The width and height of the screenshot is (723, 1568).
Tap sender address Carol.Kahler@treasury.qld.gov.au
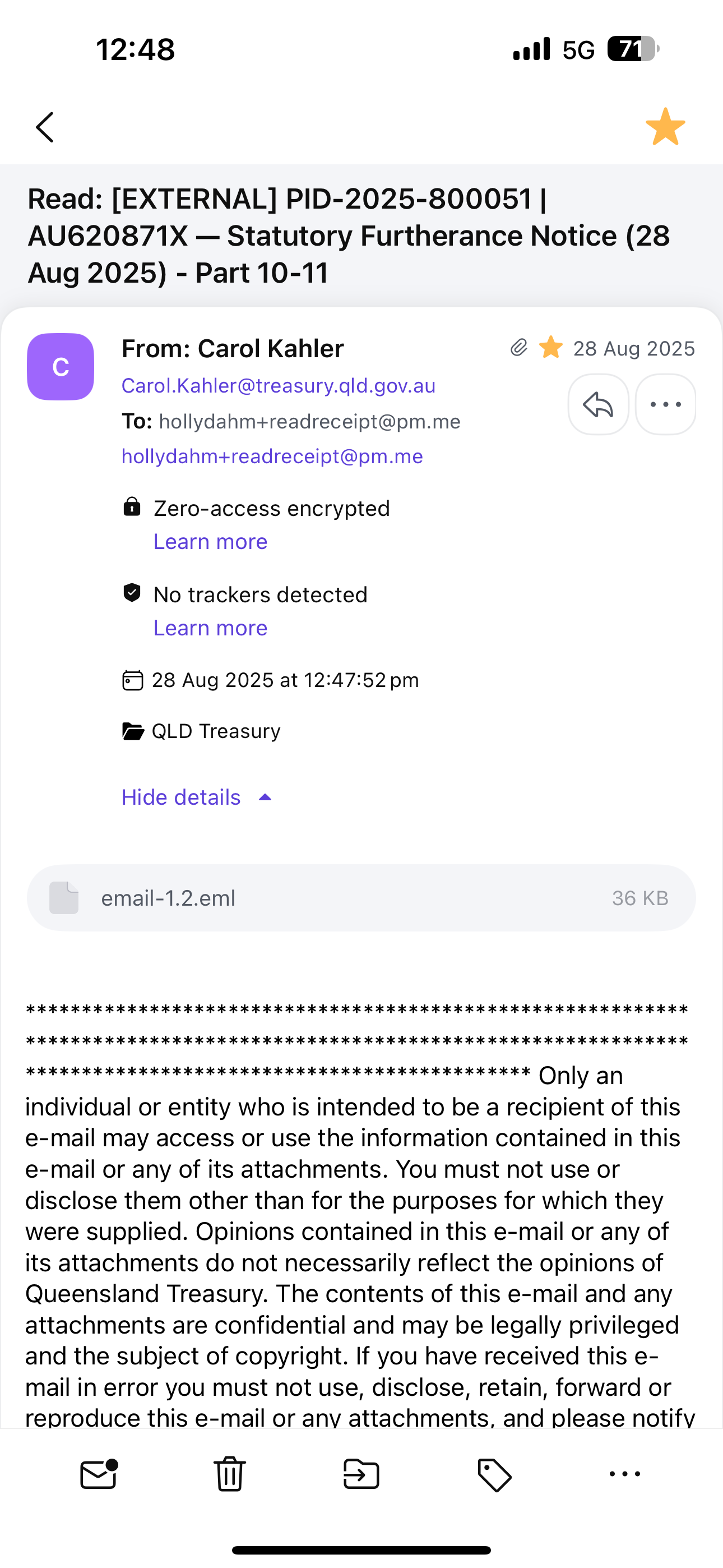pyautogui.click(x=278, y=385)
